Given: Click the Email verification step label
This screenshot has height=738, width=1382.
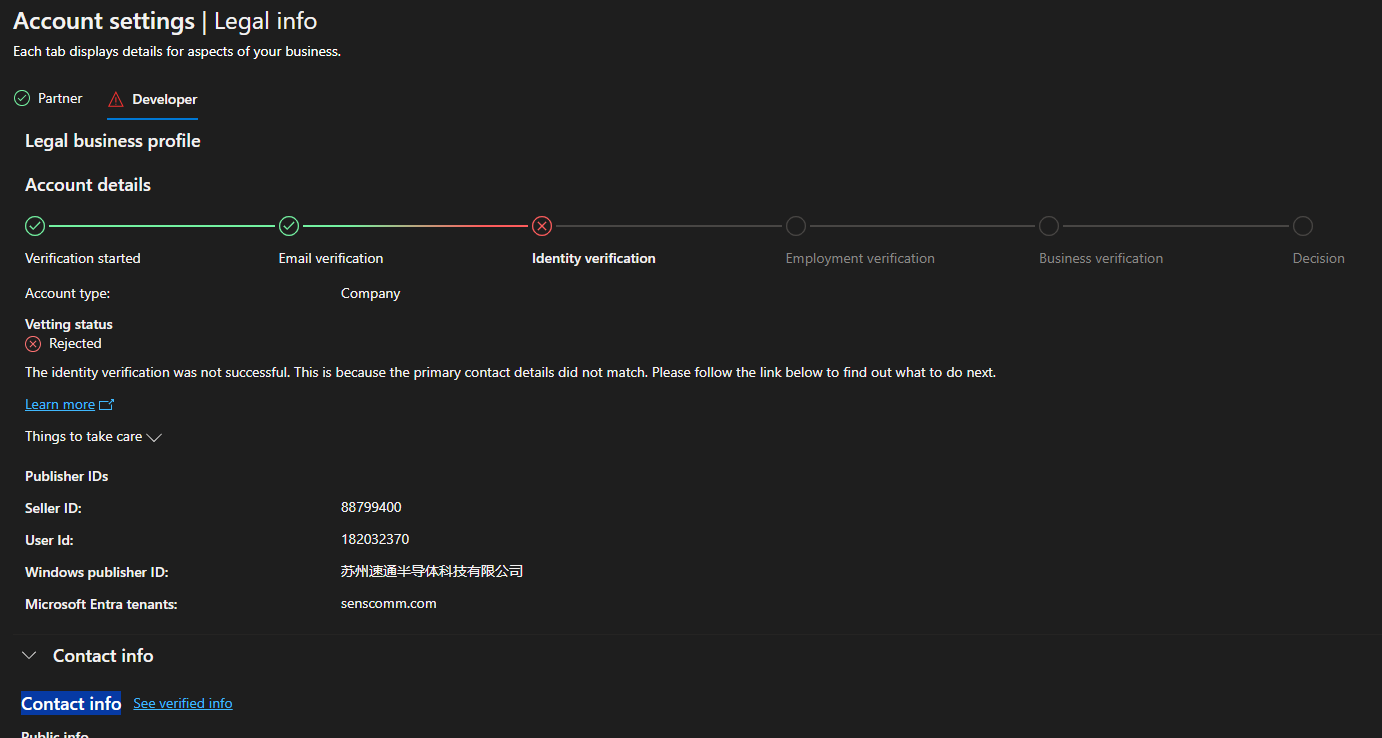Looking at the screenshot, I should click(331, 258).
